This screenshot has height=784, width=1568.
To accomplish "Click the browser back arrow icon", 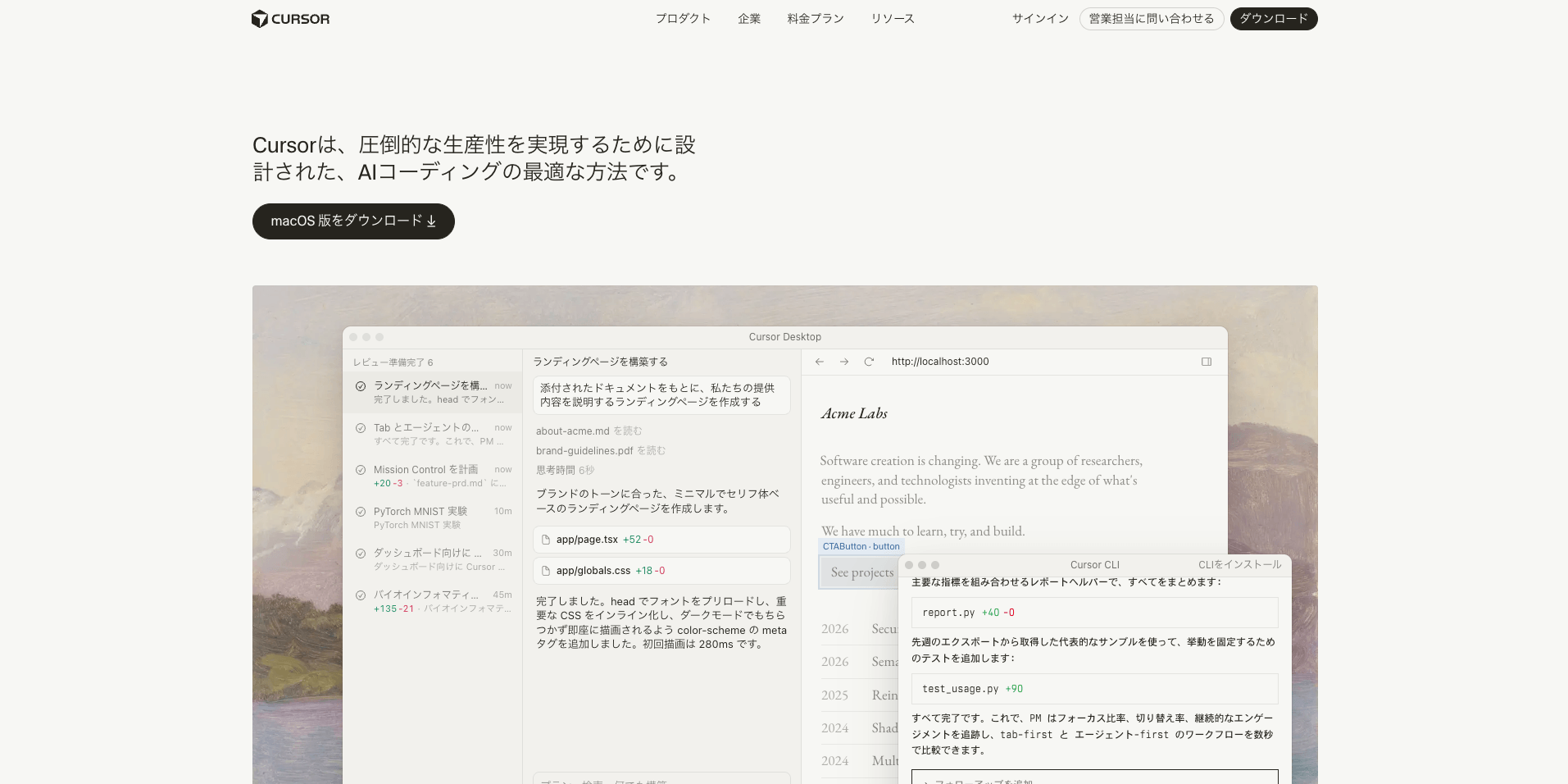I will click(x=820, y=362).
